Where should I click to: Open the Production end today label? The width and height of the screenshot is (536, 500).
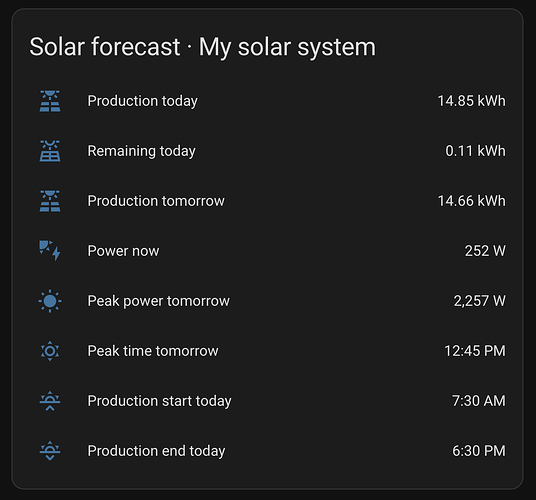(156, 451)
